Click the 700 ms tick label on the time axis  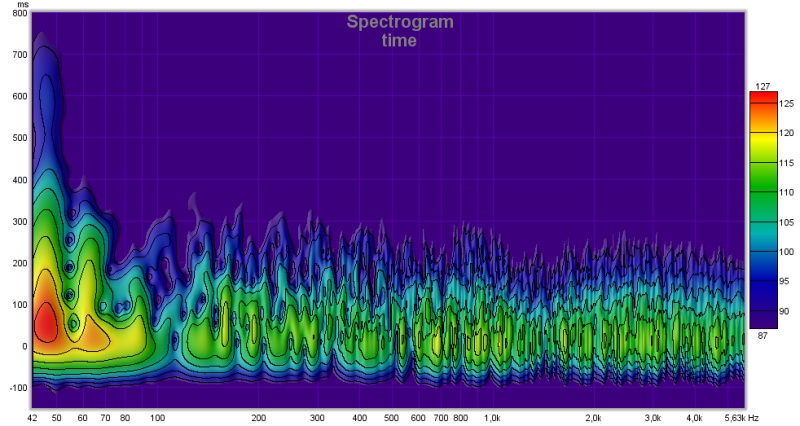coord(19,55)
